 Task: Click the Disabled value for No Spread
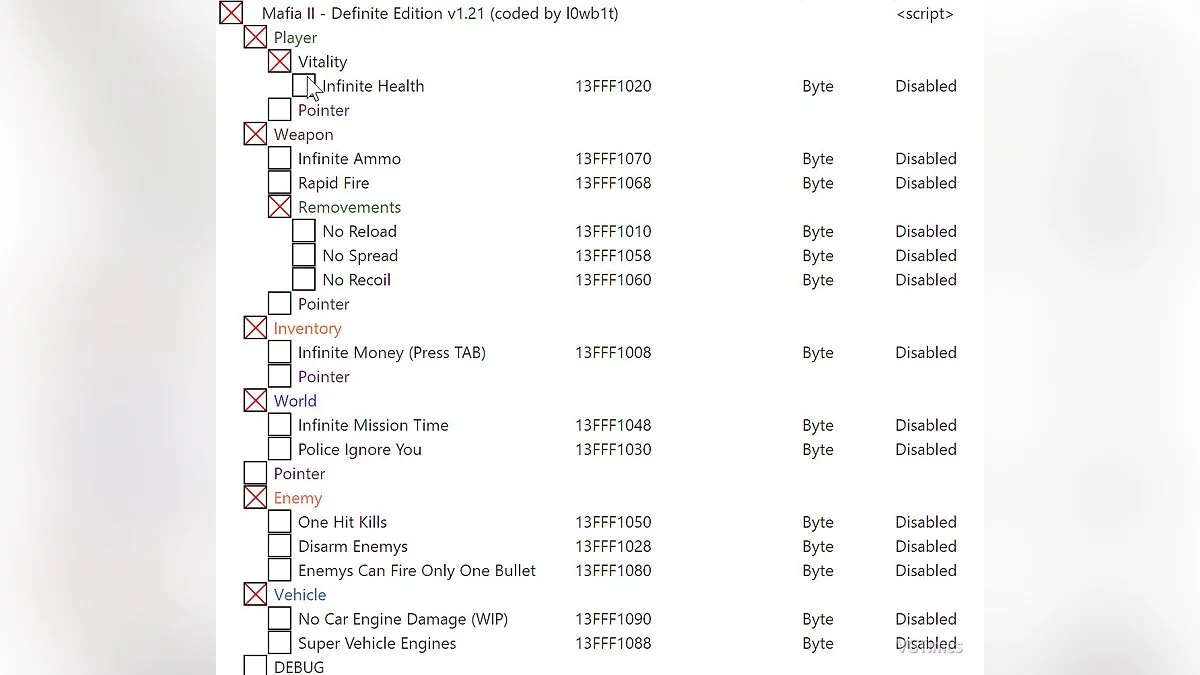925,256
